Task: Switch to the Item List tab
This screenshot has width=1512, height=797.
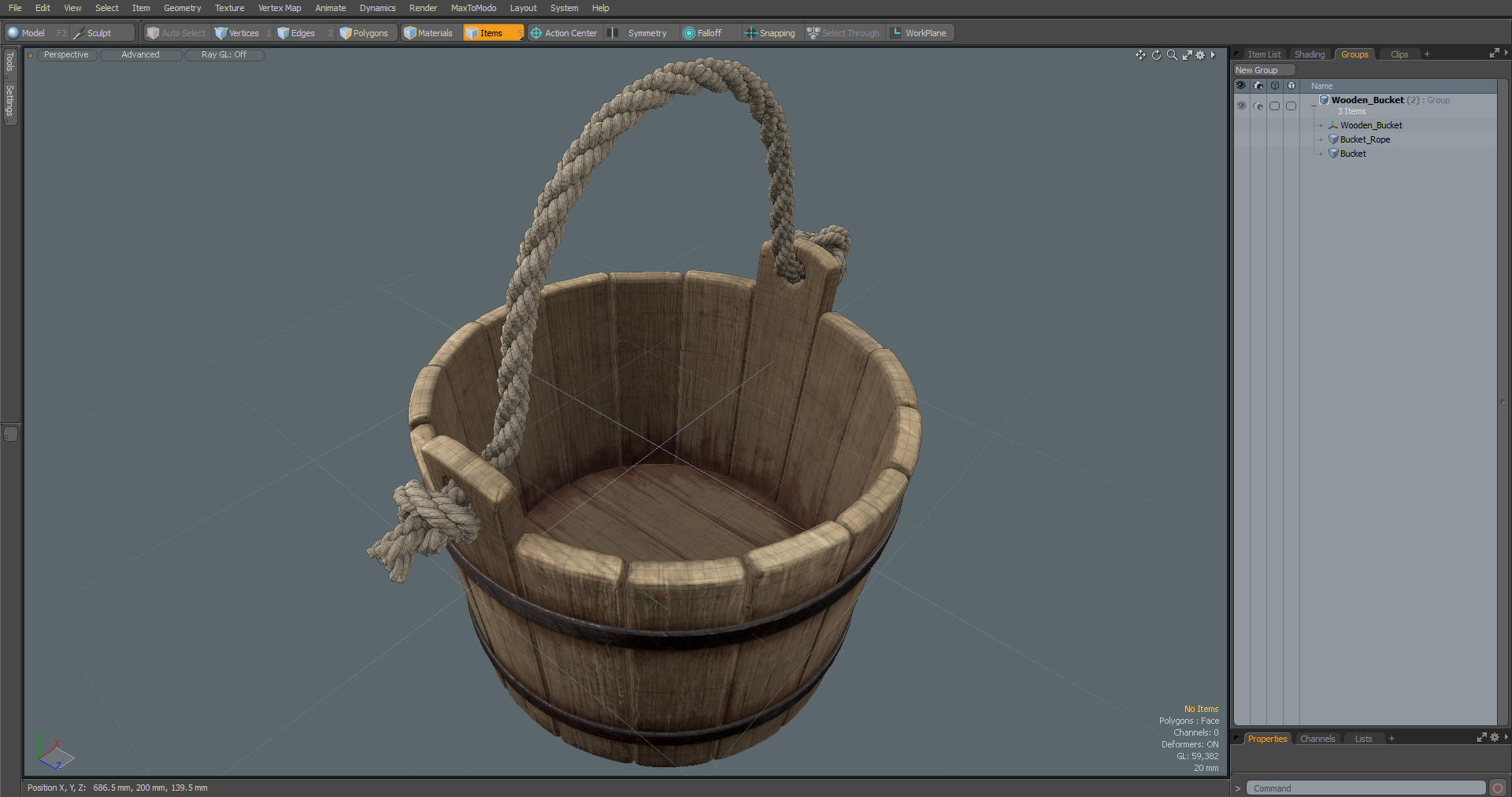Action: pos(1264,54)
